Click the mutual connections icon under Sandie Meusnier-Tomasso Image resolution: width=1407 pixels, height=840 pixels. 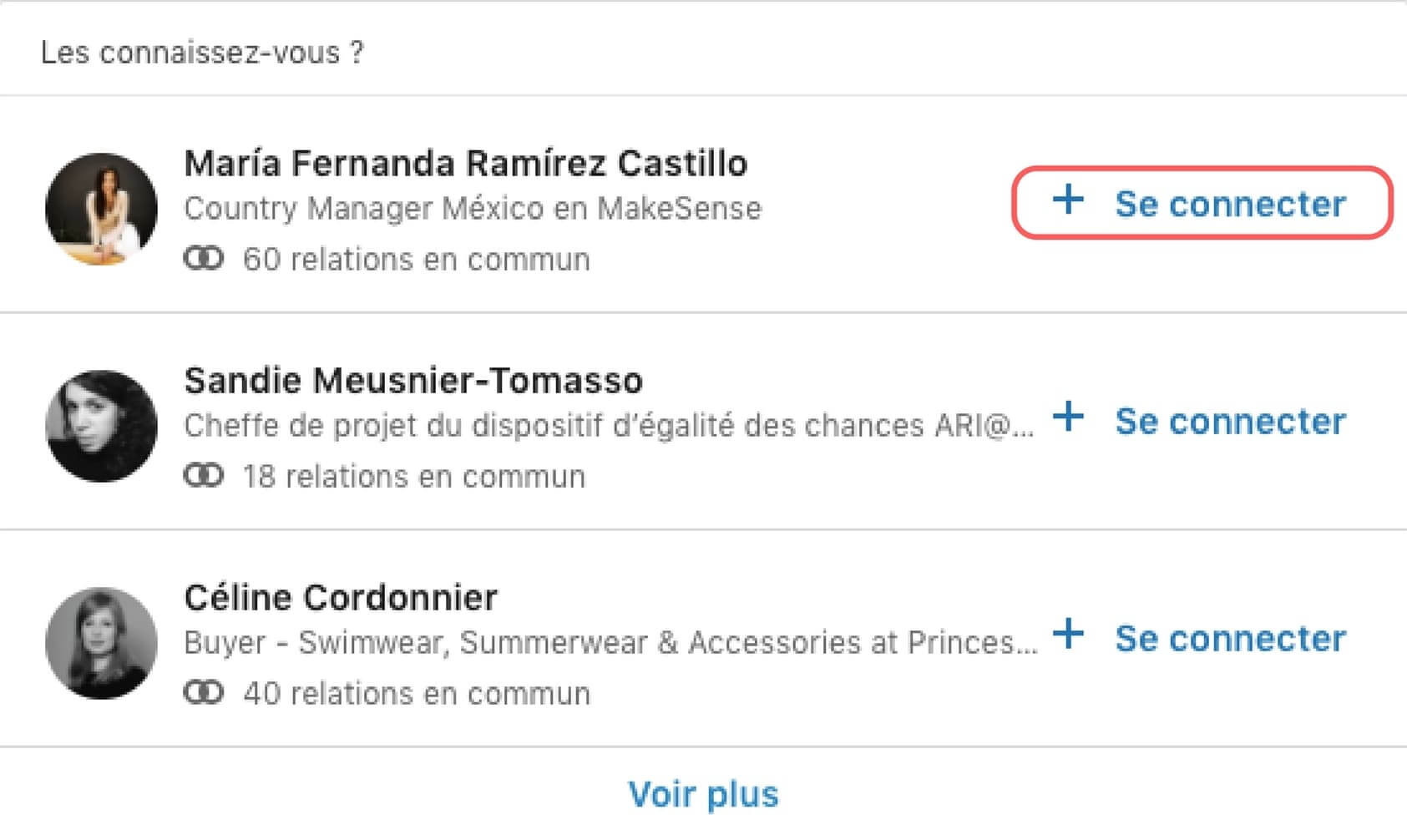point(203,476)
